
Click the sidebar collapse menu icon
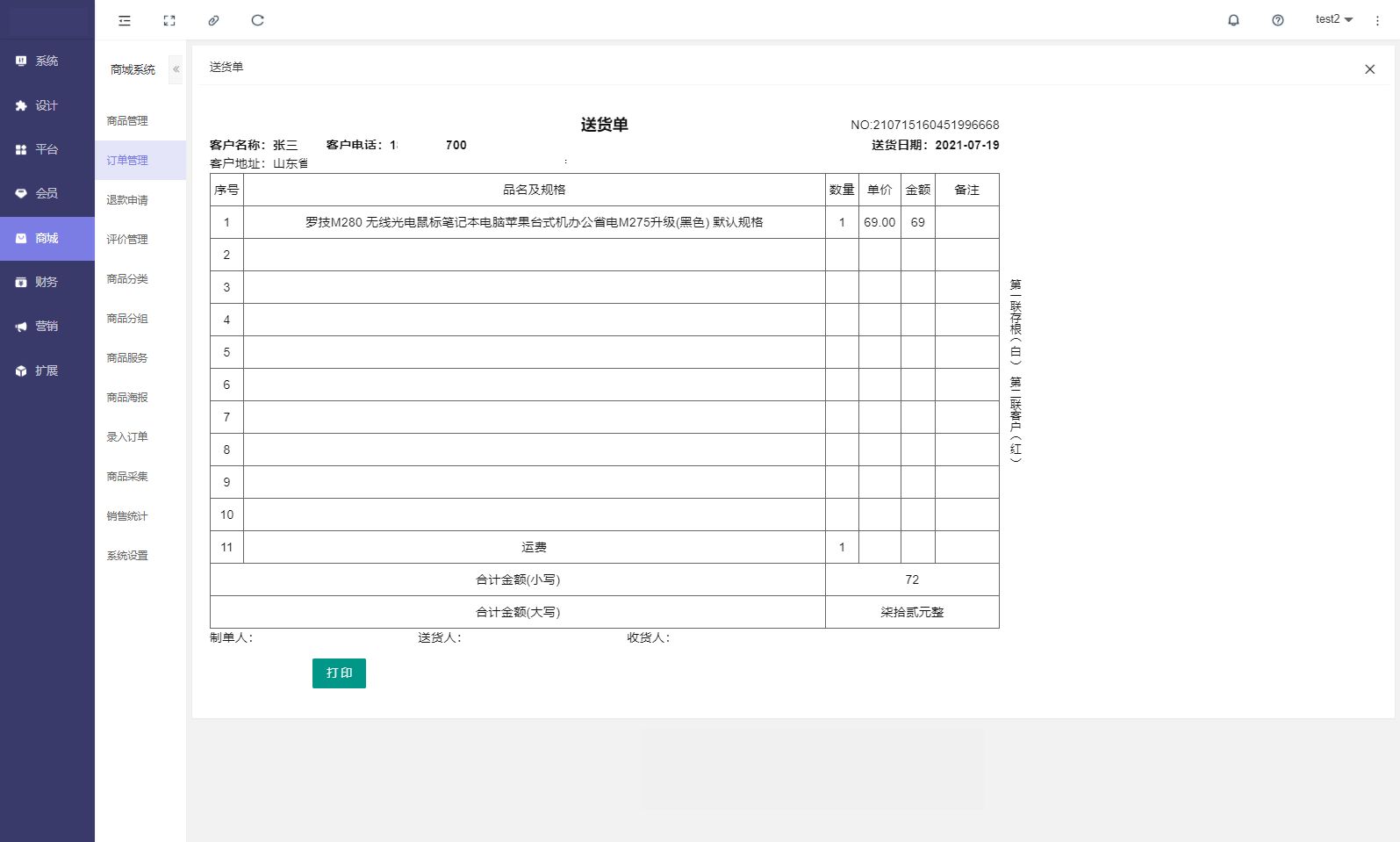125,20
